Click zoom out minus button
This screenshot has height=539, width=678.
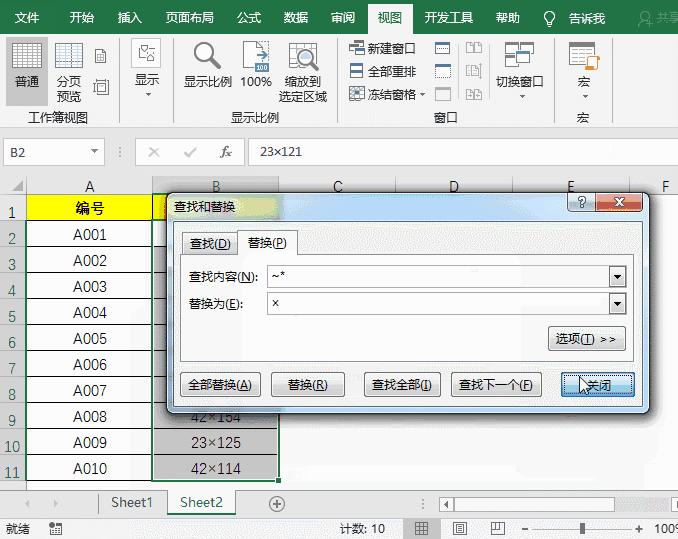[x=525, y=528]
